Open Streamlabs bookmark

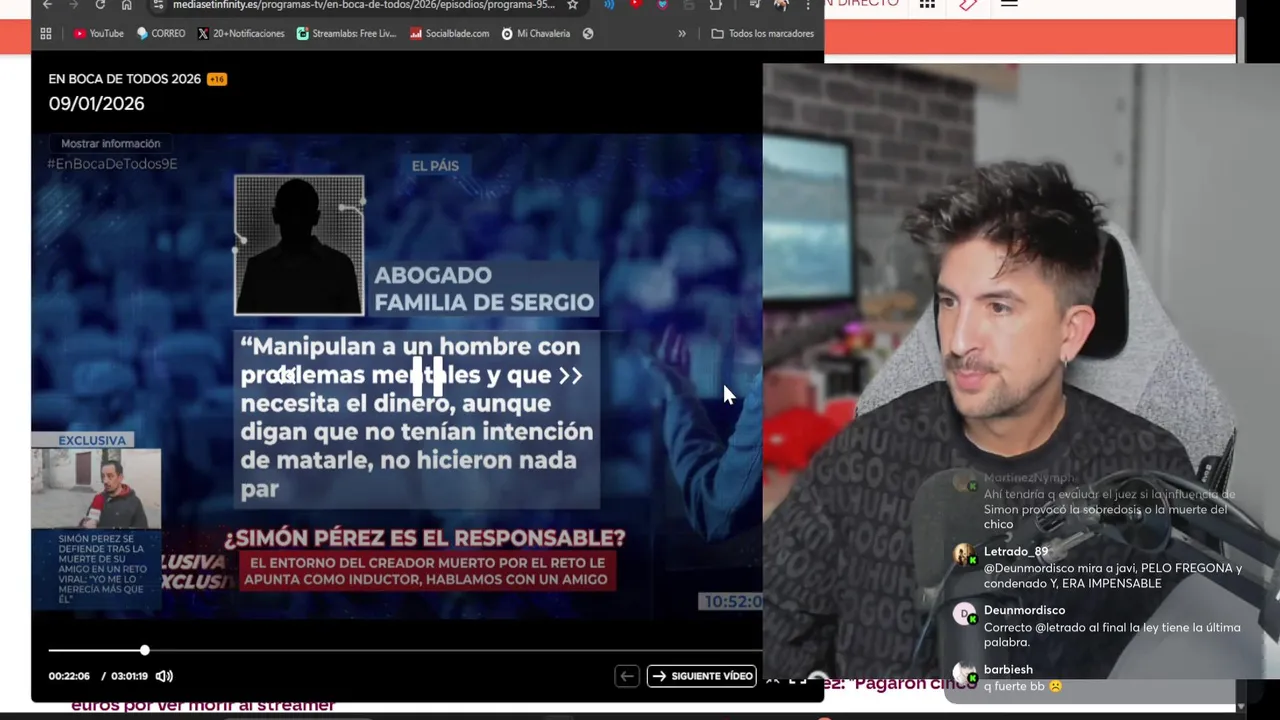click(x=346, y=34)
